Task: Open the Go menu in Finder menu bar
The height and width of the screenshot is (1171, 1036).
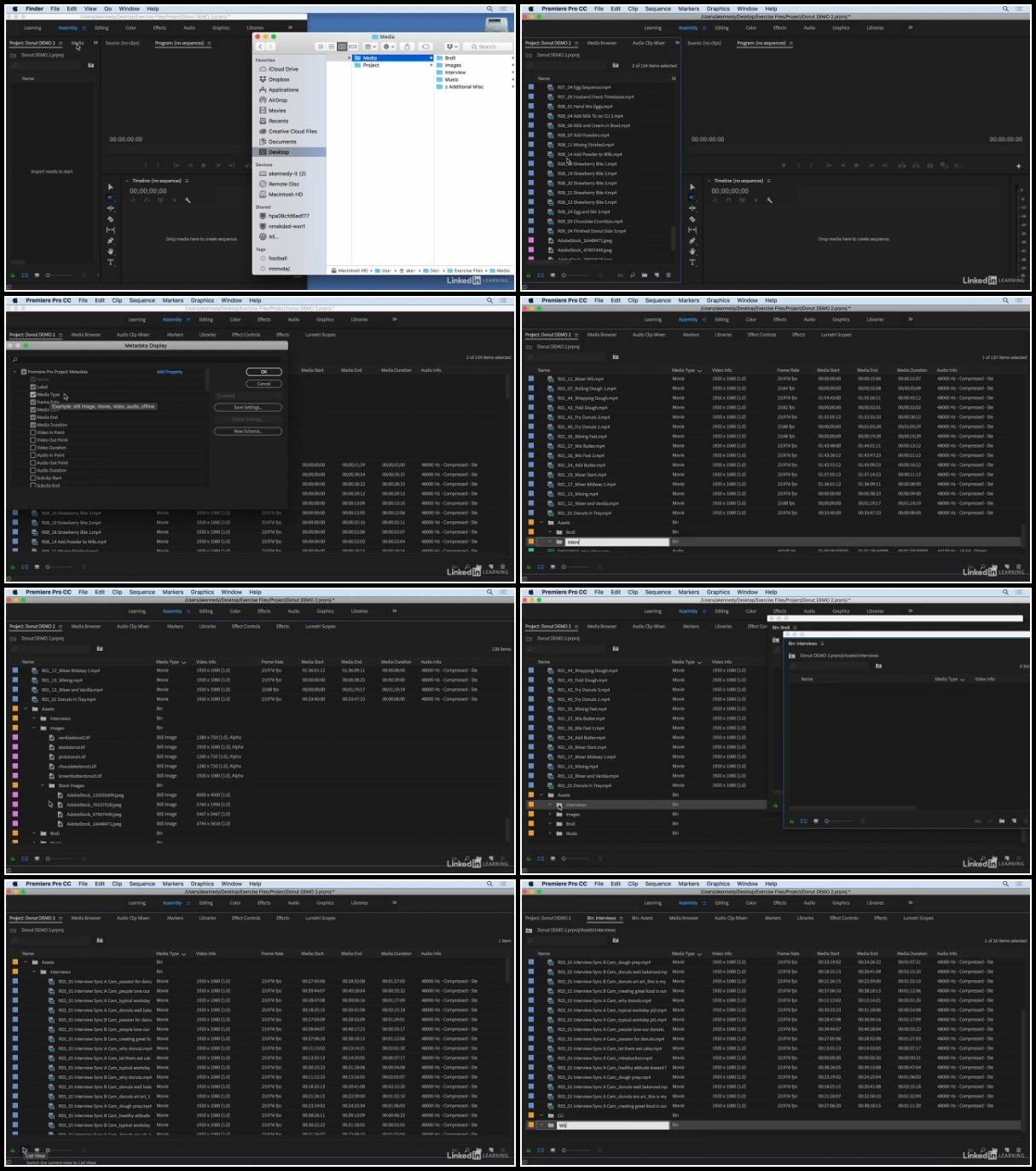Action: [x=107, y=9]
